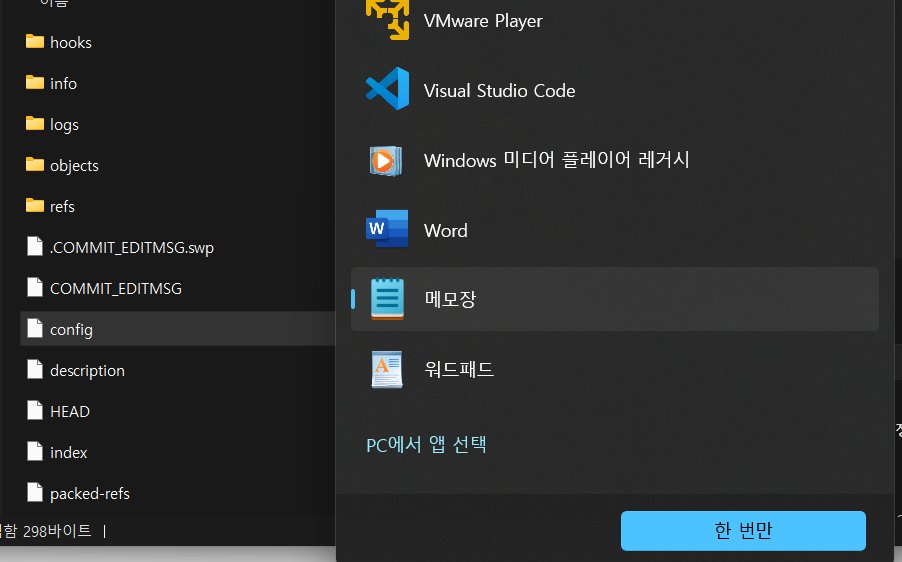902x562 pixels.
Task: Select 워드패드 from the app list
Action: click(614, 369)
